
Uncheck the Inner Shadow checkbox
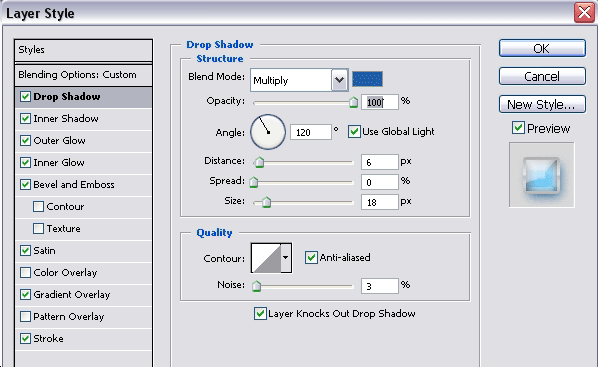(x=25, y=119)
